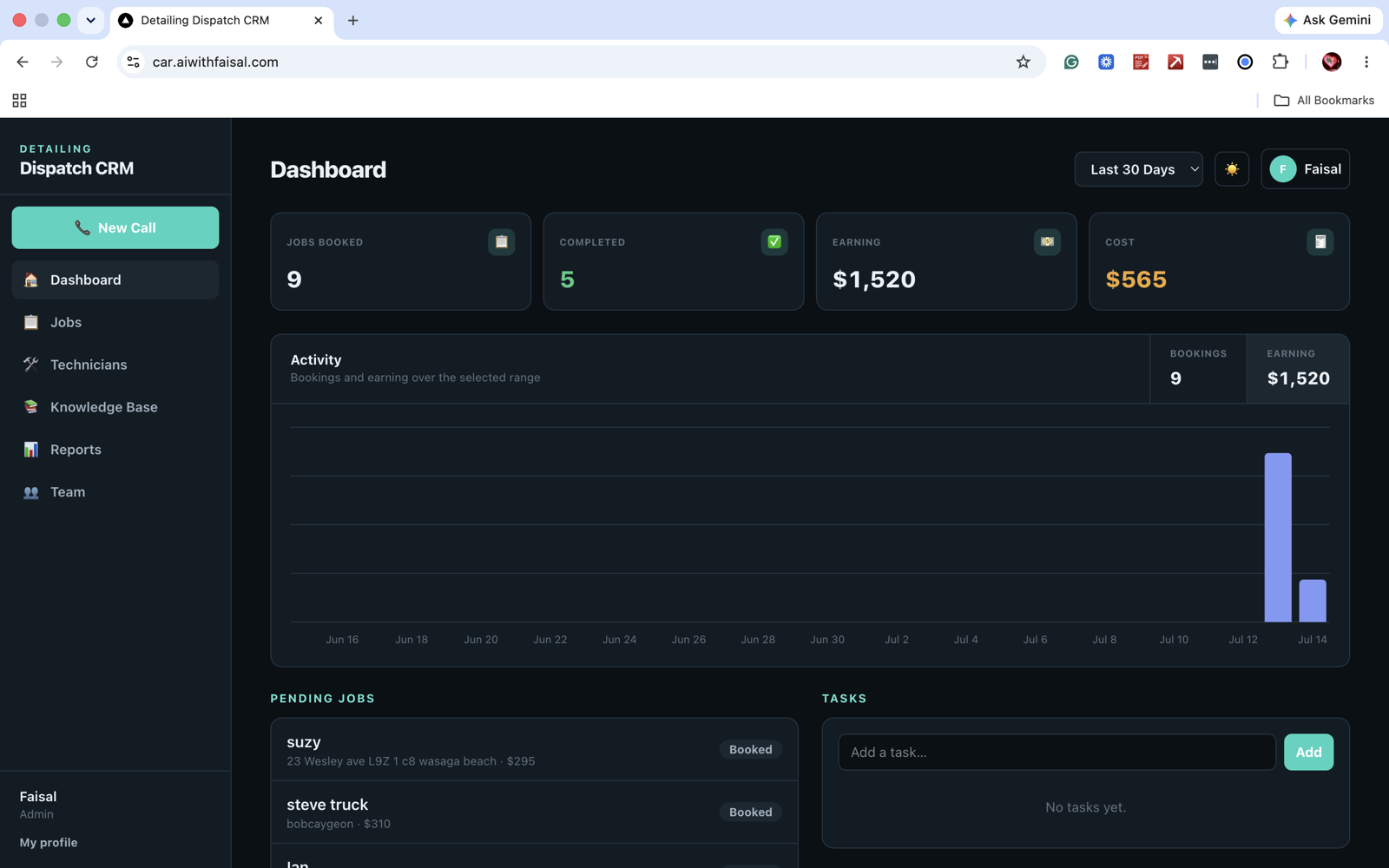The width and height of the screenshot is (1389, 868).
Task: Click the tall Jul 13 chart bar
Action: 1278,537
